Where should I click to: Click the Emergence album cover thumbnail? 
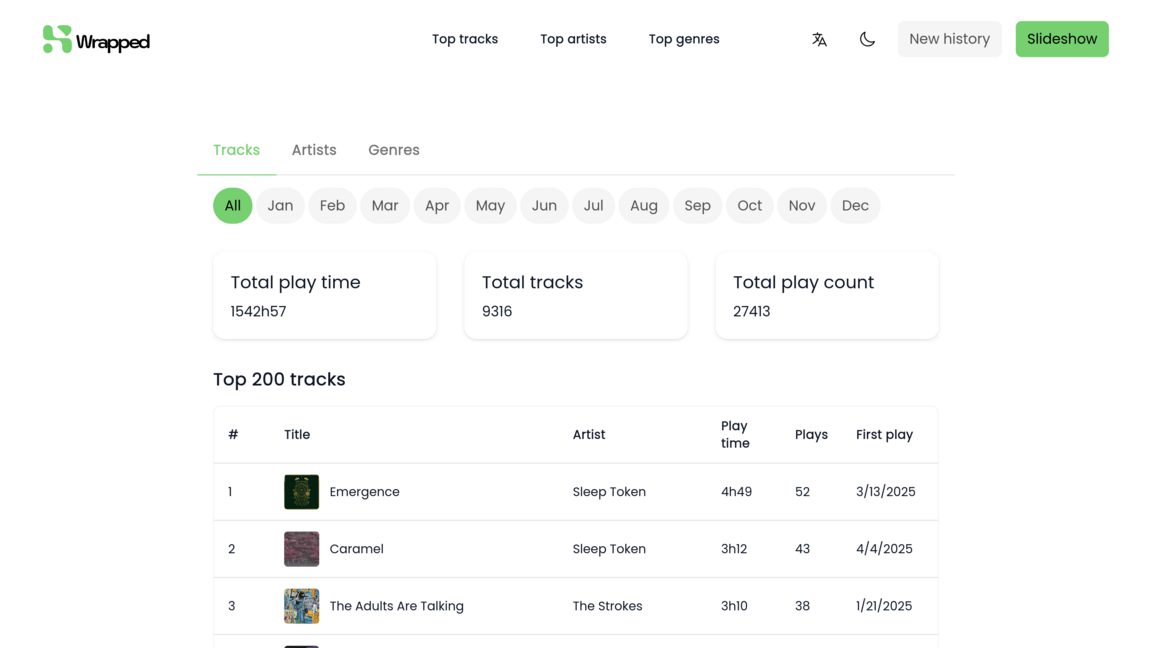301,492
